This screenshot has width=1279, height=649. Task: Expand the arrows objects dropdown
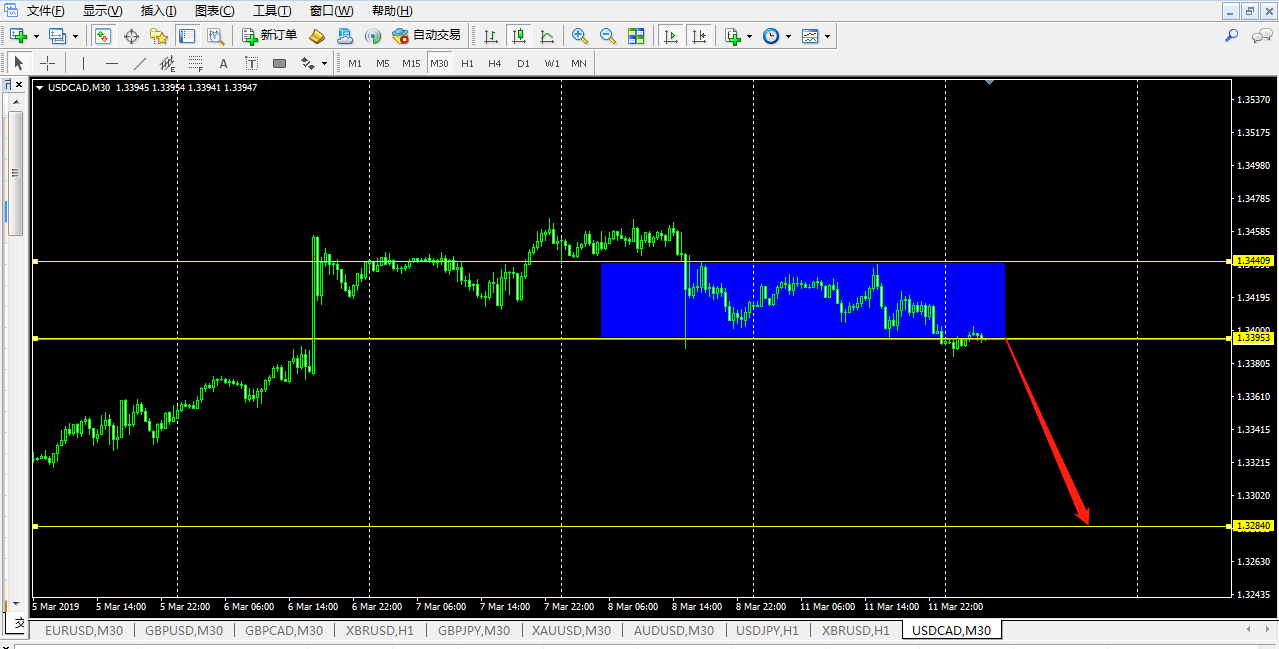(x=324, y=63)
